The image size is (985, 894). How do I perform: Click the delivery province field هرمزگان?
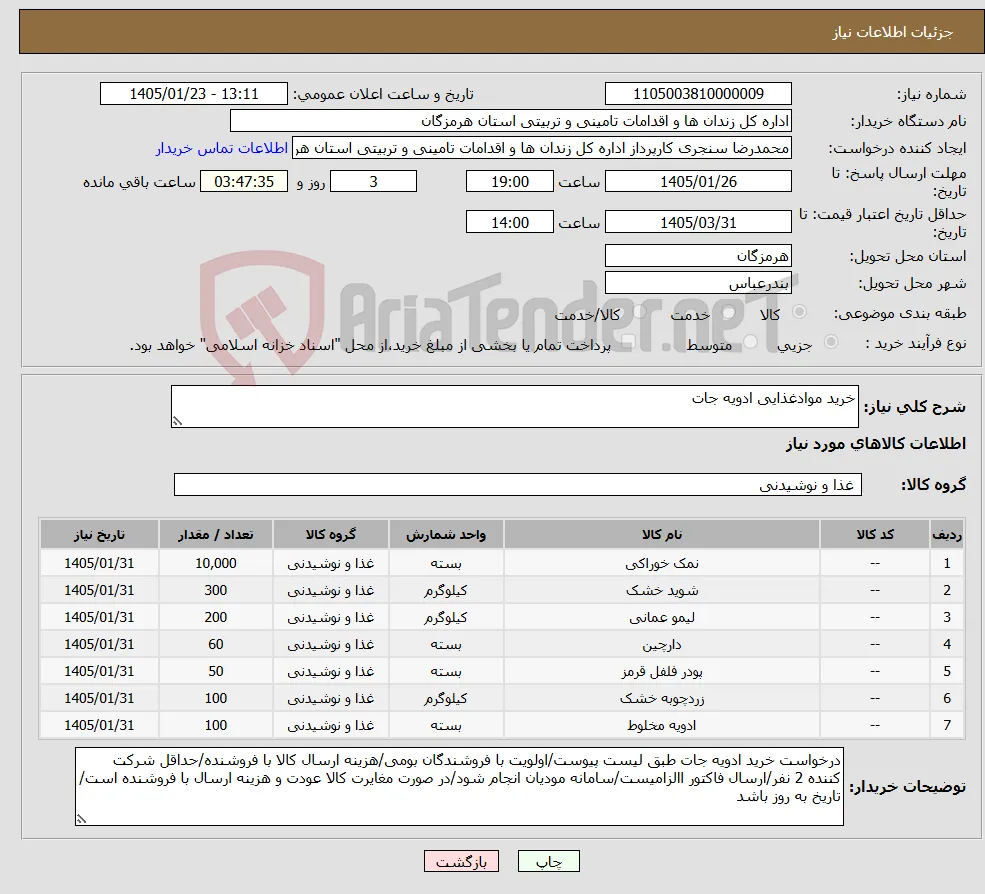click(x=698, y=256)
